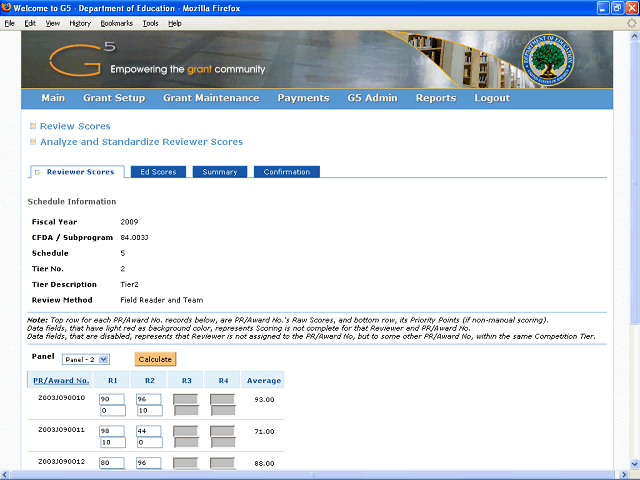Click the Firefox icon in title bar

pos(9,8)
